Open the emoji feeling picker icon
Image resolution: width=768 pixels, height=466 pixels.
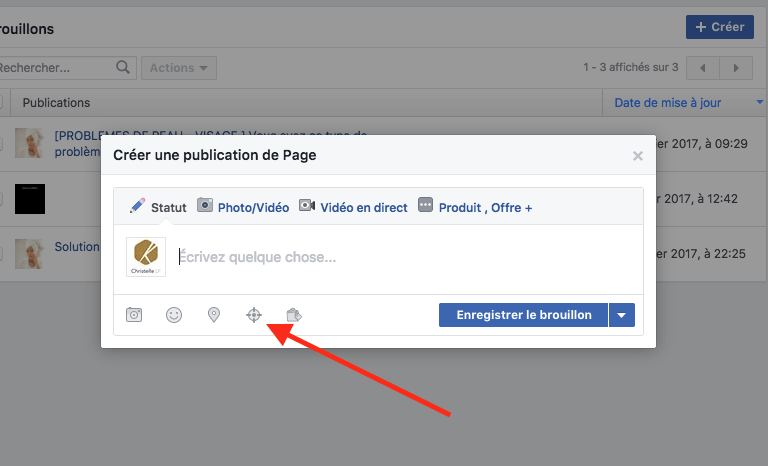point(174,315)
